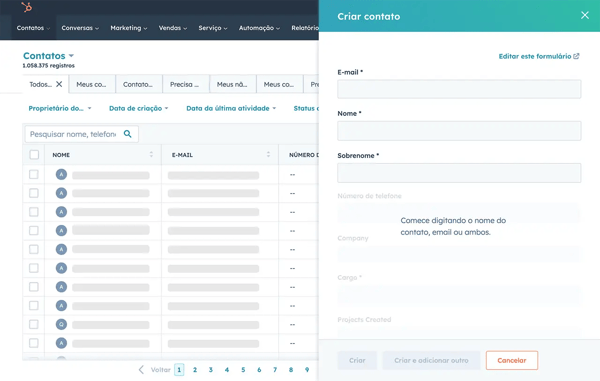
Task: Select the Meus nã... tab
Action: pyautogui.click(x=232, y=84)
